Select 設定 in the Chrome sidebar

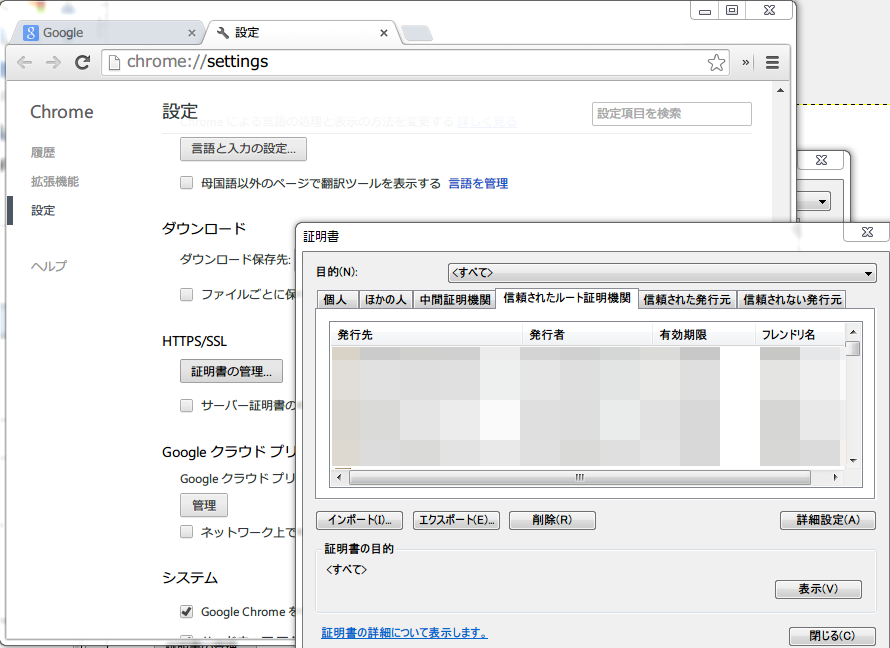coord(43,211)
